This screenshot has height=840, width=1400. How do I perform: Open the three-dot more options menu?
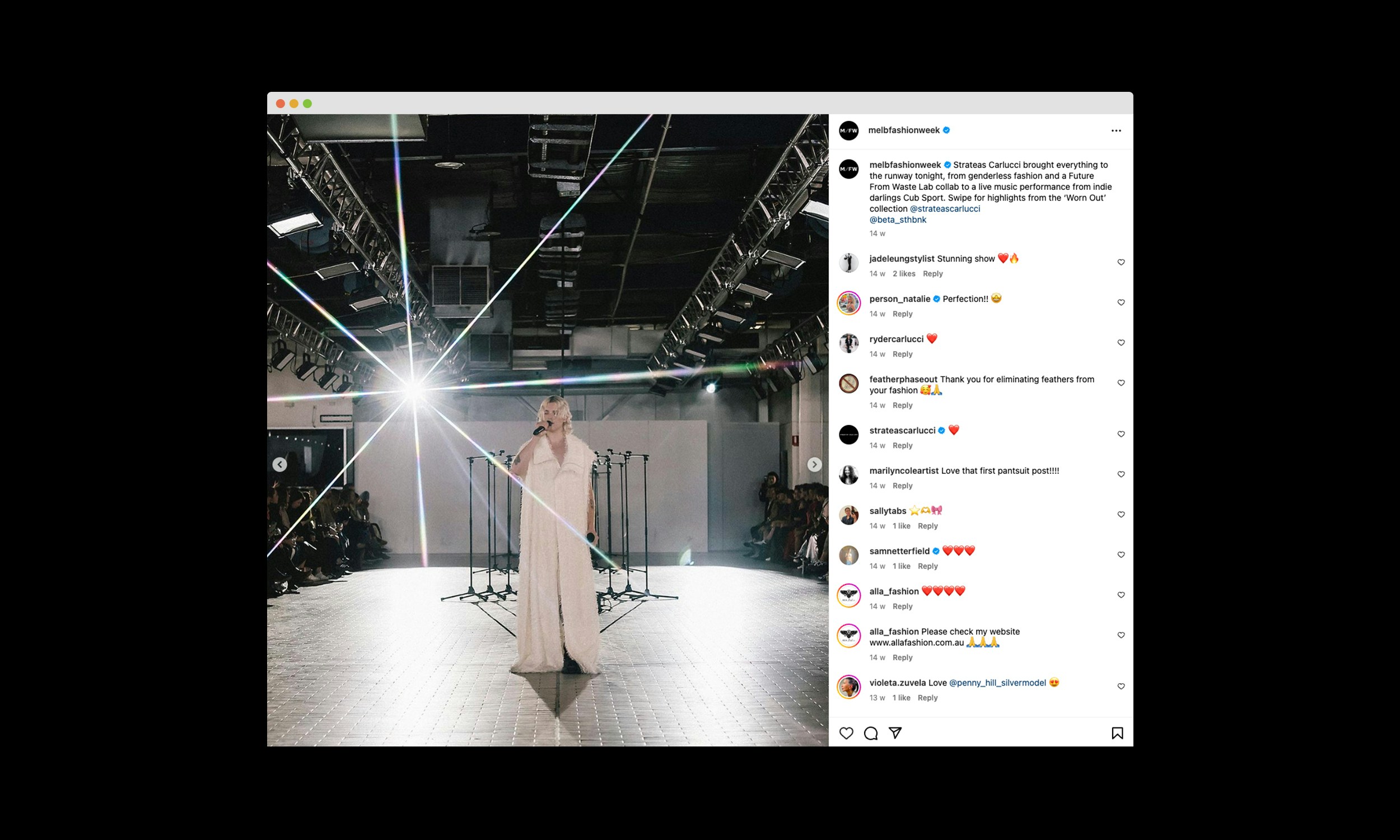coord(1116,130)
